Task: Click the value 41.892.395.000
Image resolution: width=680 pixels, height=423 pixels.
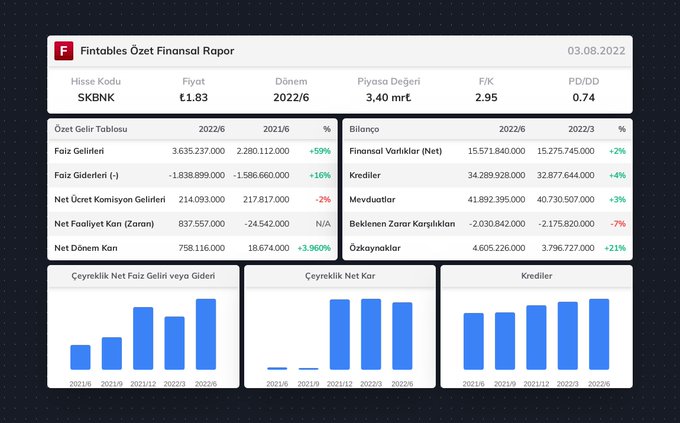Action: coord(496,200)
